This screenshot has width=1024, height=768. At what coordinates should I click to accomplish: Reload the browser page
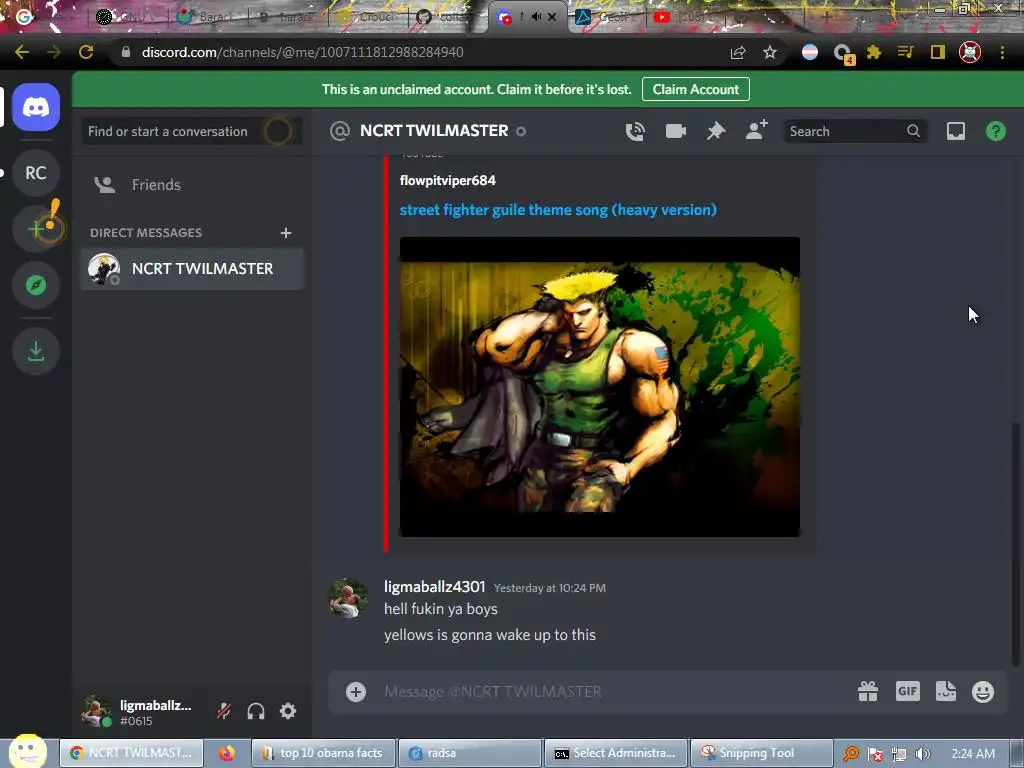click(86, 52)
